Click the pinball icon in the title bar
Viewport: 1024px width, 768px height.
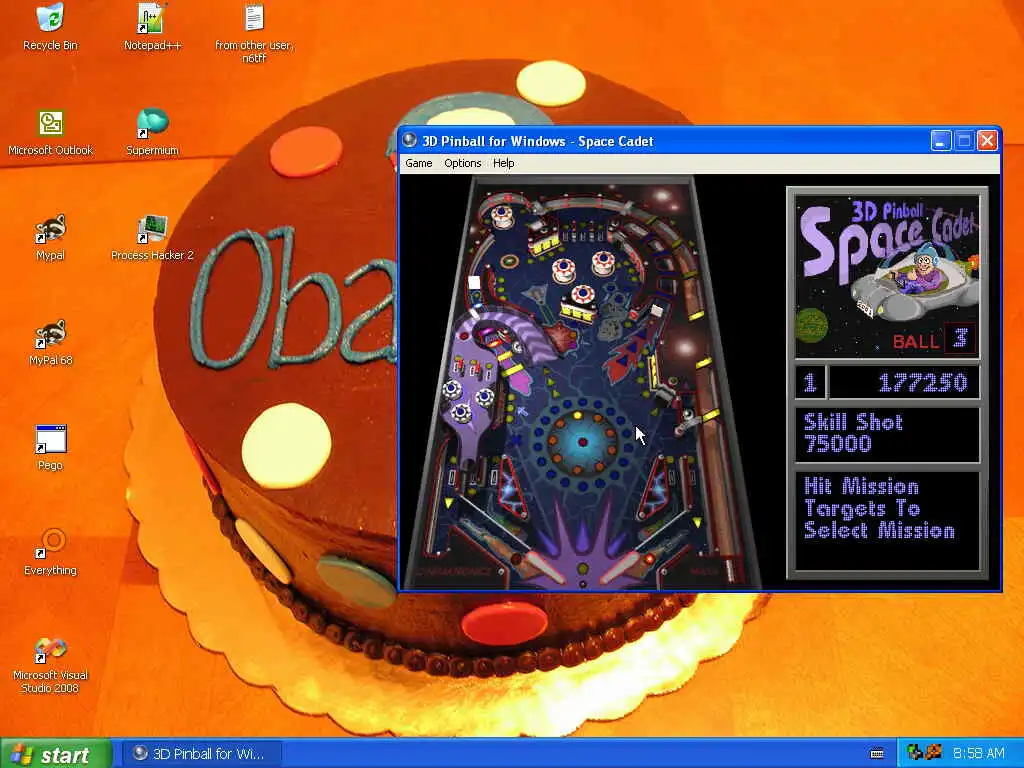click(x=409, y=140)
